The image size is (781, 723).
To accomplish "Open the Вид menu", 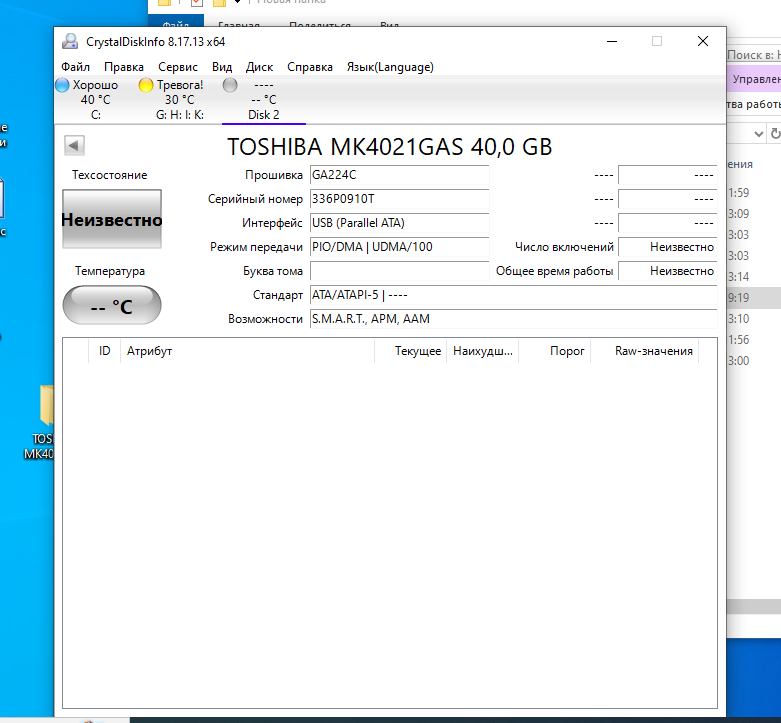I will [x=222, y=67].
